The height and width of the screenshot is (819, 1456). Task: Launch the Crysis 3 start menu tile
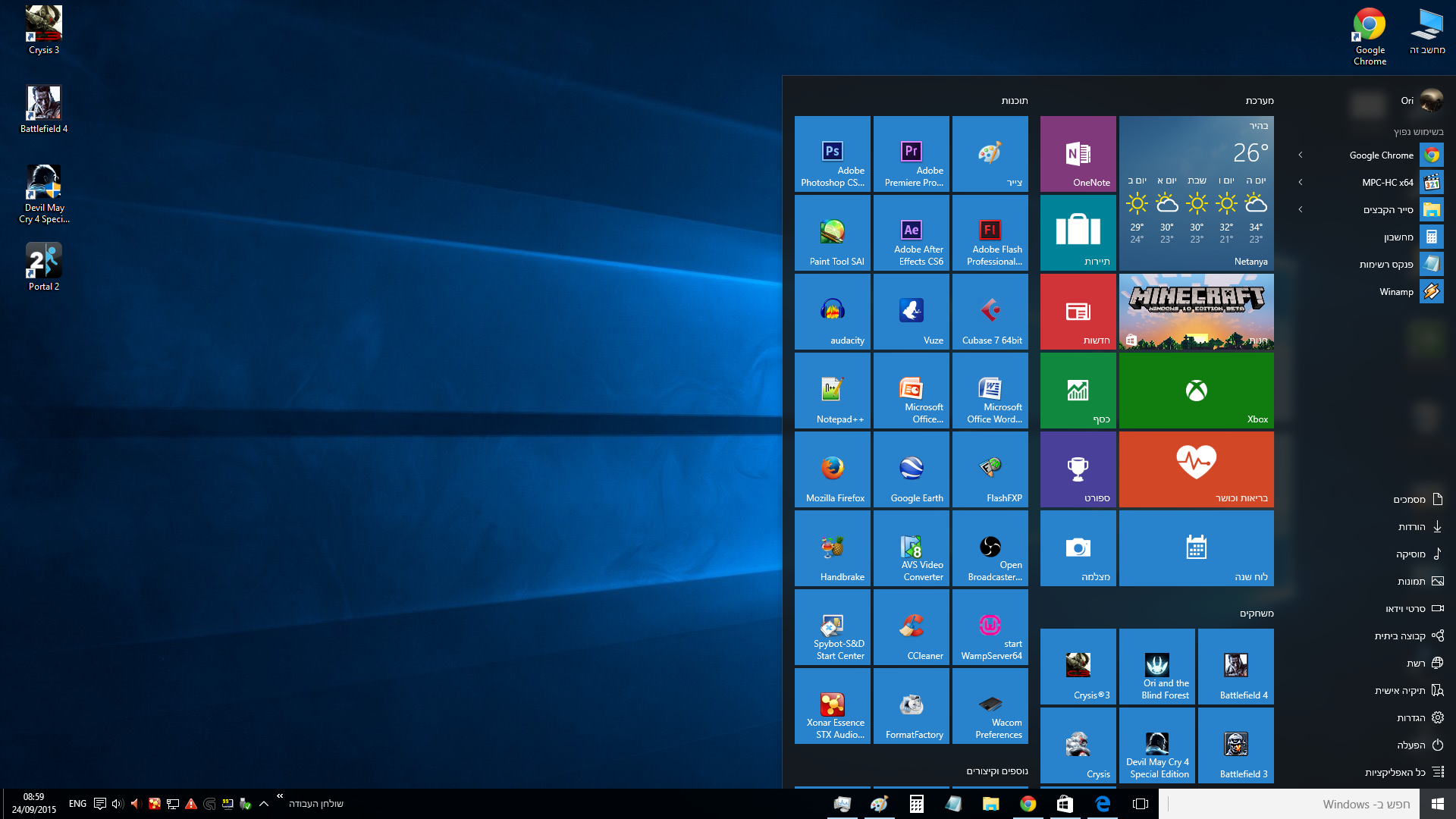1078,667
